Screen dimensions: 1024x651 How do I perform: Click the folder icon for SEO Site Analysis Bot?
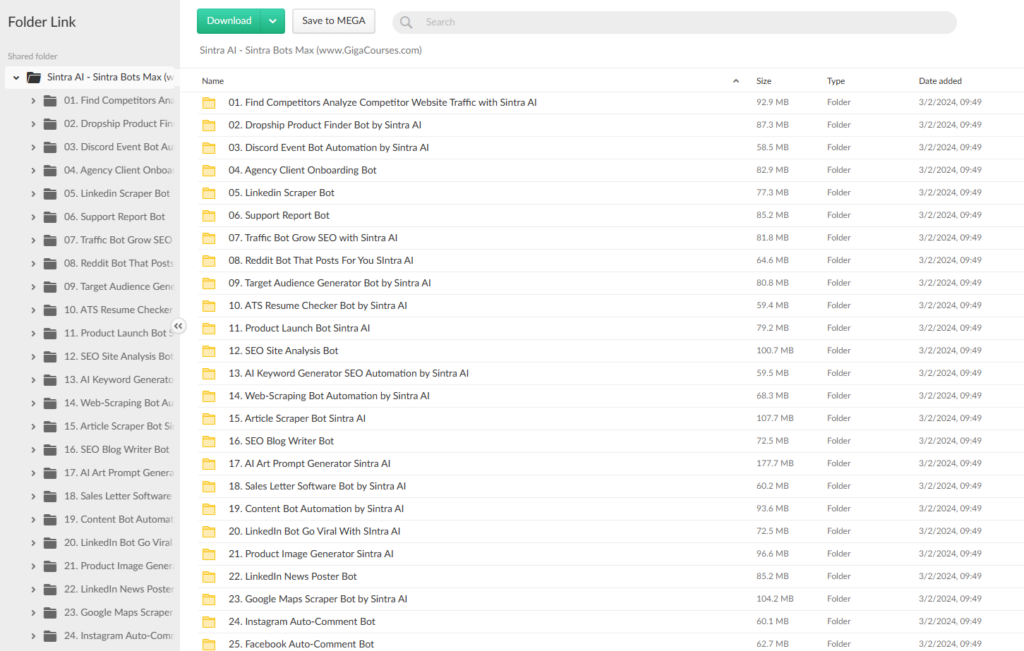(x=209, y=351)
